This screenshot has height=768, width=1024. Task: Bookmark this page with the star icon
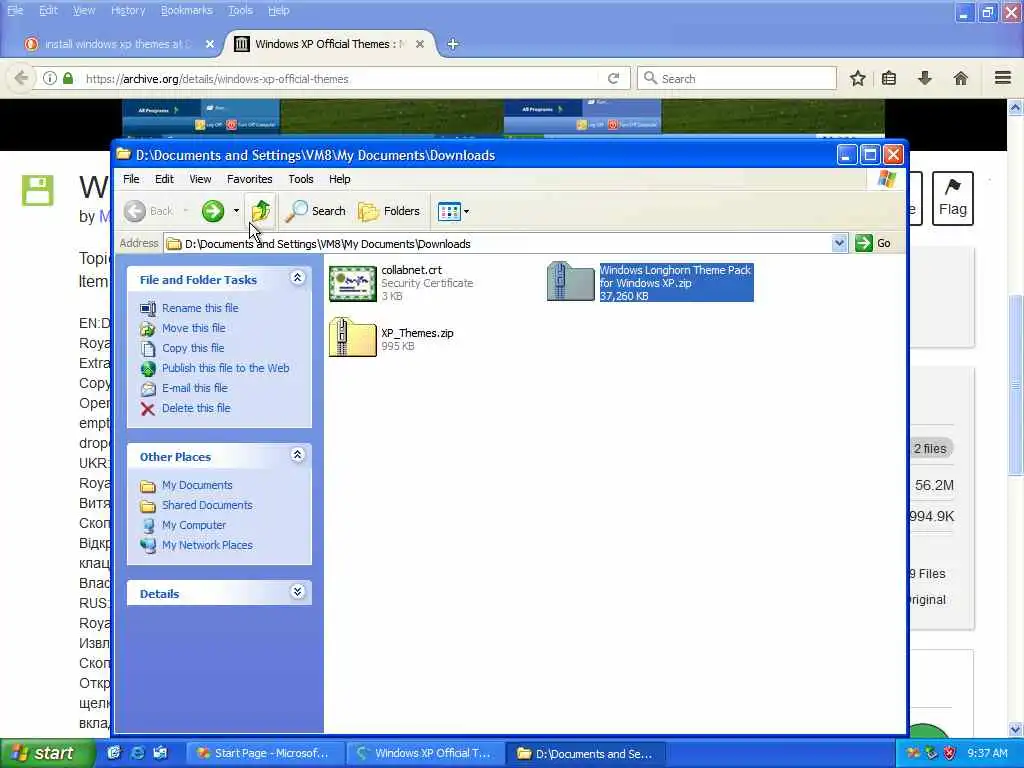tap(857, 78)
